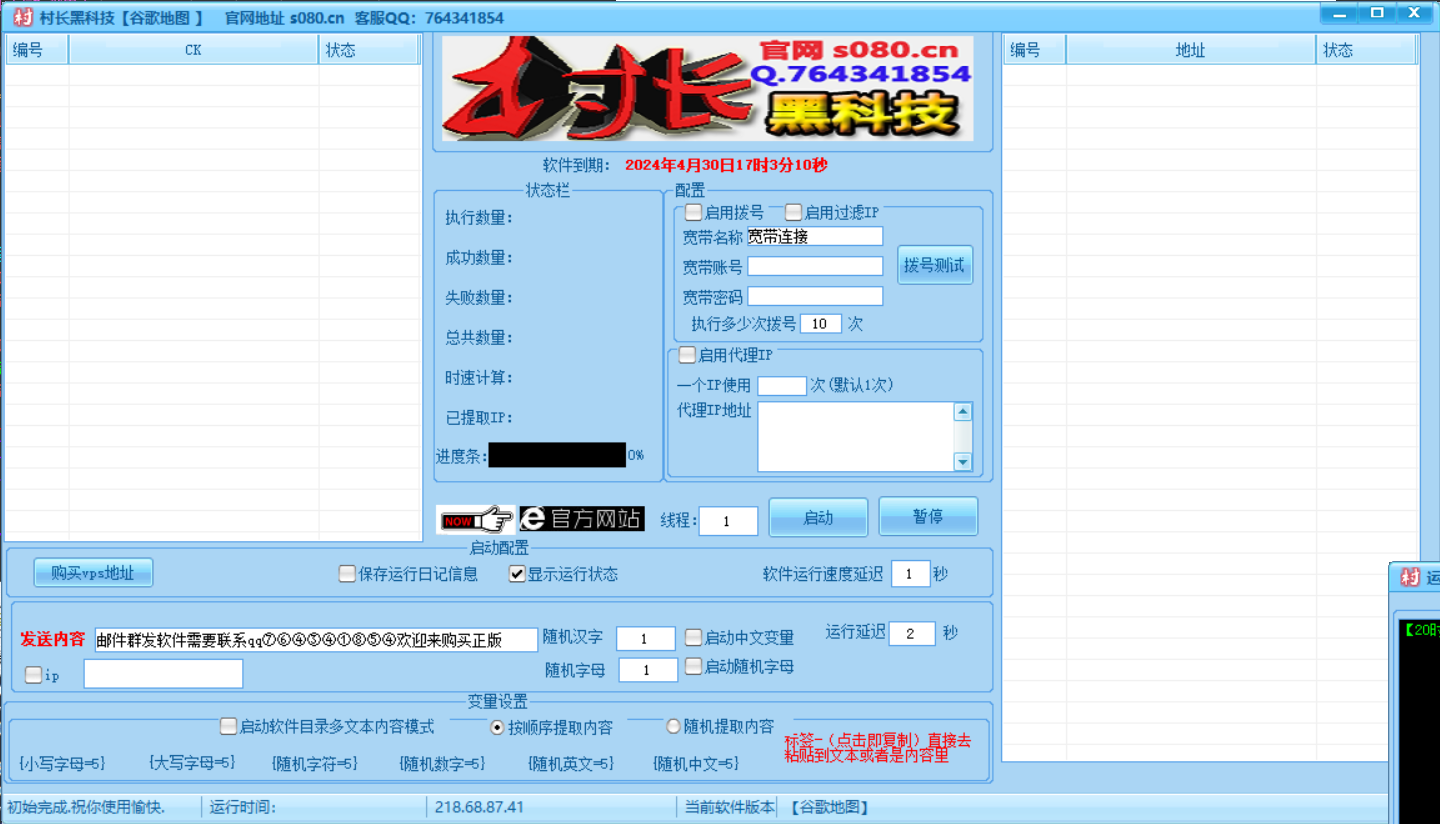Click the 宽带账号 input field
The image size is (1440, 824).
pyautogui.click(x=815, y=267)
